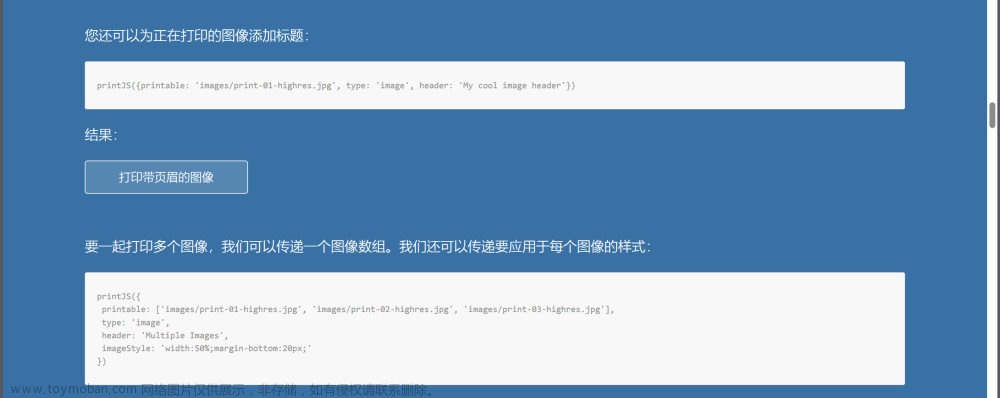Click the text 您还可以为正在打印的图像添加标题
Screen dimensions: 1000x398
[x=196, y=35]
